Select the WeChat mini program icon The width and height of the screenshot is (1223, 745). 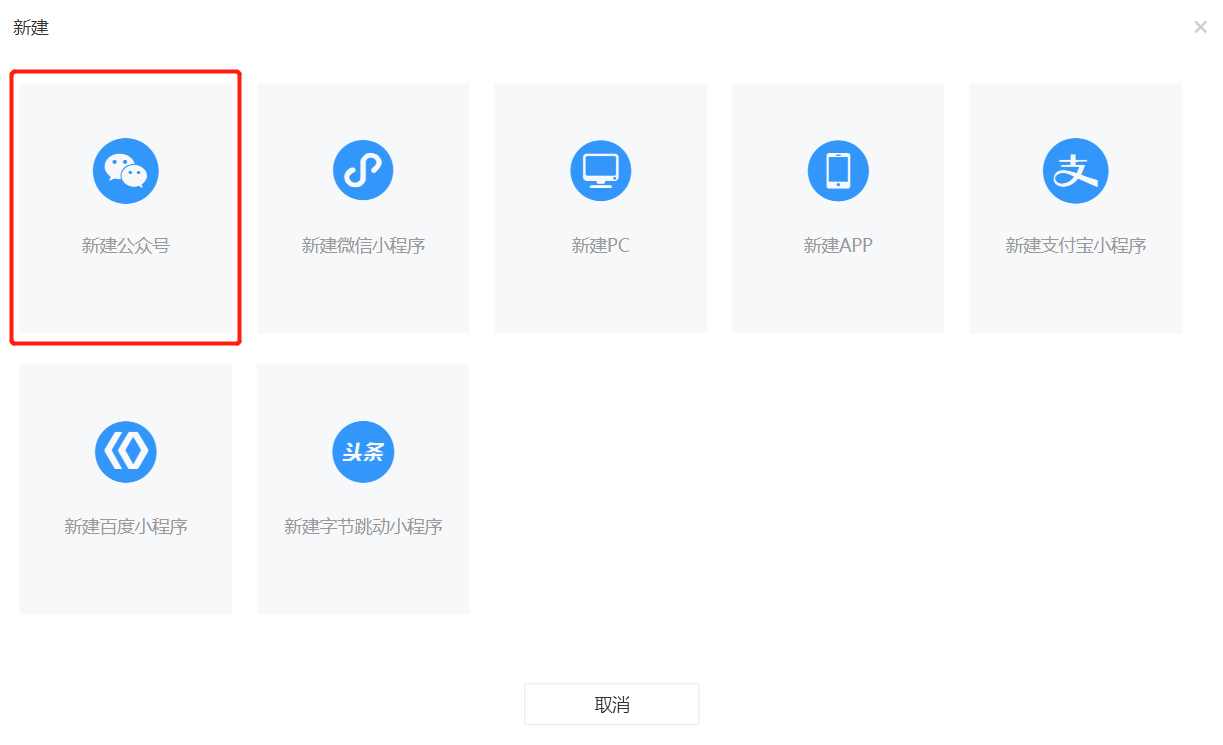363,170
